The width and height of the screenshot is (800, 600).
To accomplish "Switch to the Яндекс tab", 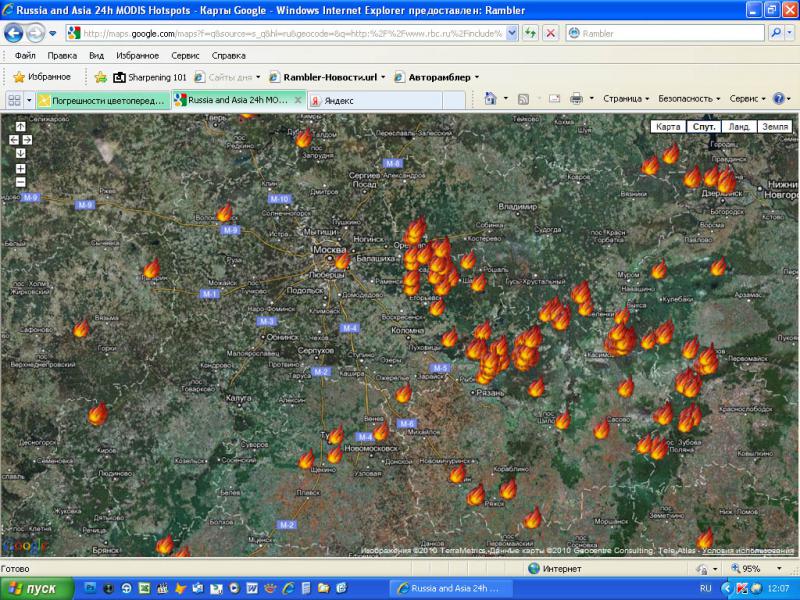I will pos(375,101).
